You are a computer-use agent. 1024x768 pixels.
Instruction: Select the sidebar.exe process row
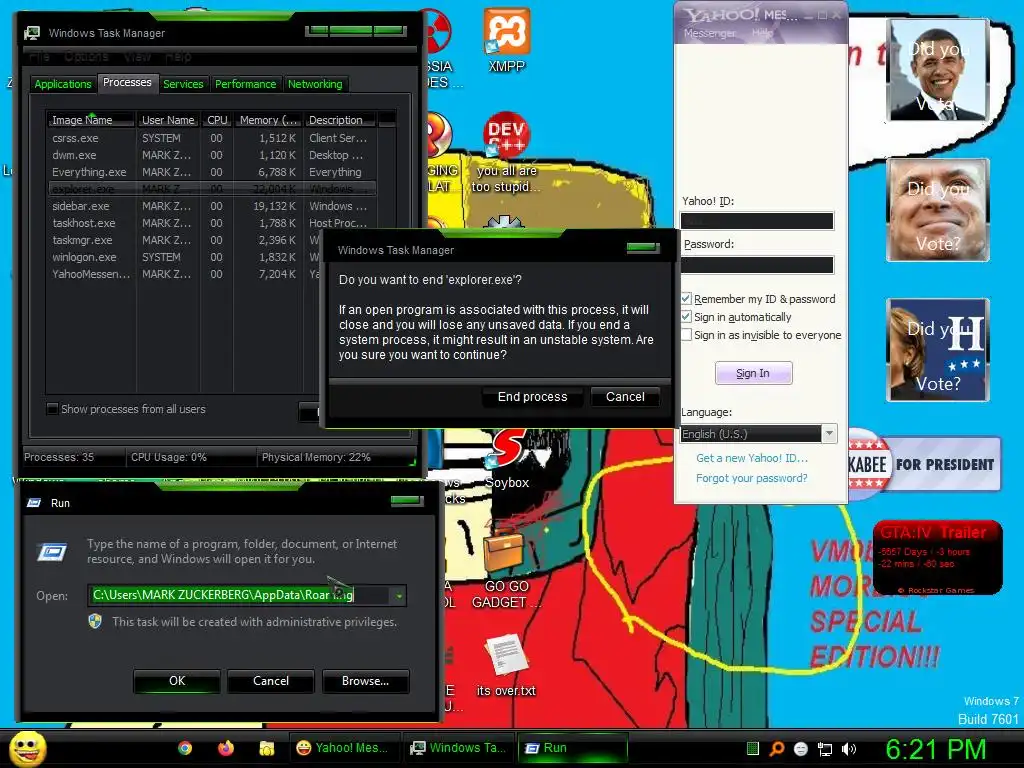(x=212, y=206)
